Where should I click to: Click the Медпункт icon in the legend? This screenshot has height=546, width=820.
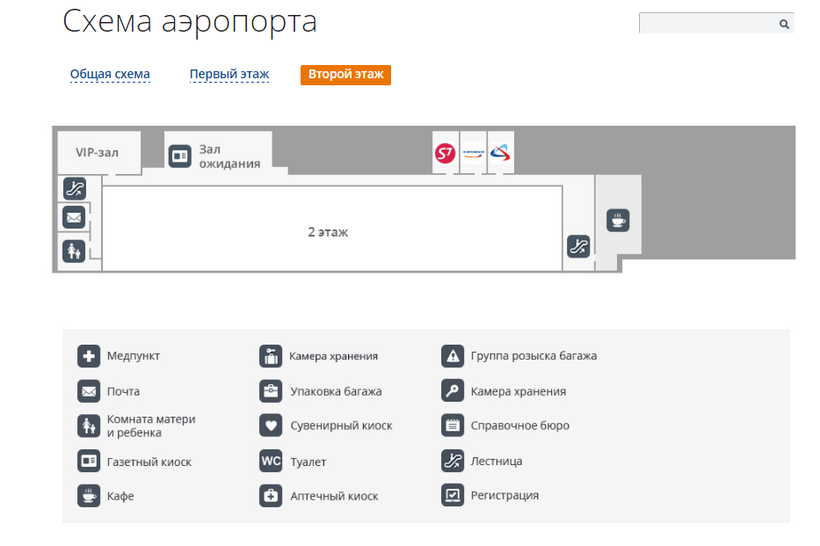(89, 356)
